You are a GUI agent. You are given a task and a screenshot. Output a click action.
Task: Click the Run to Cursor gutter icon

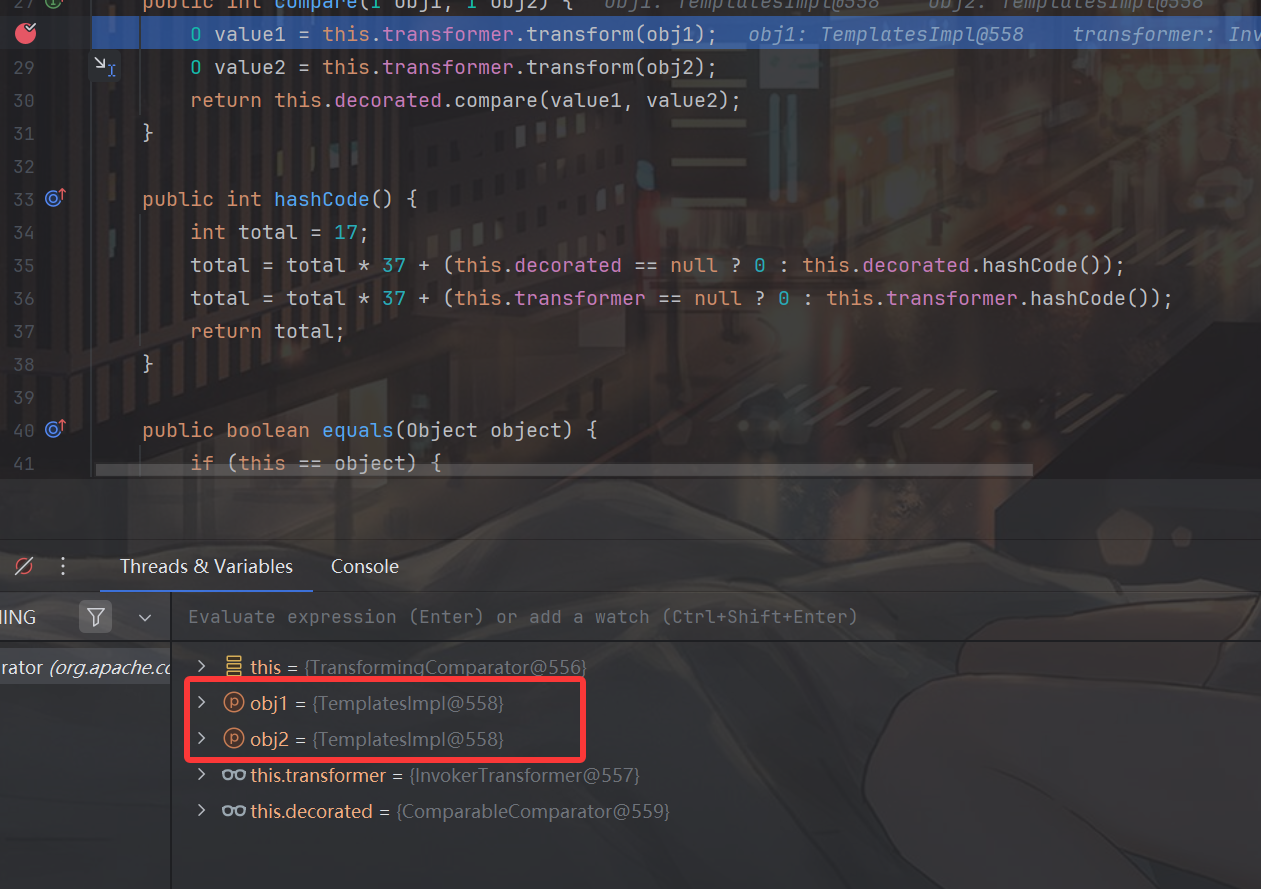pyautogui.click(x=101, y=66)
